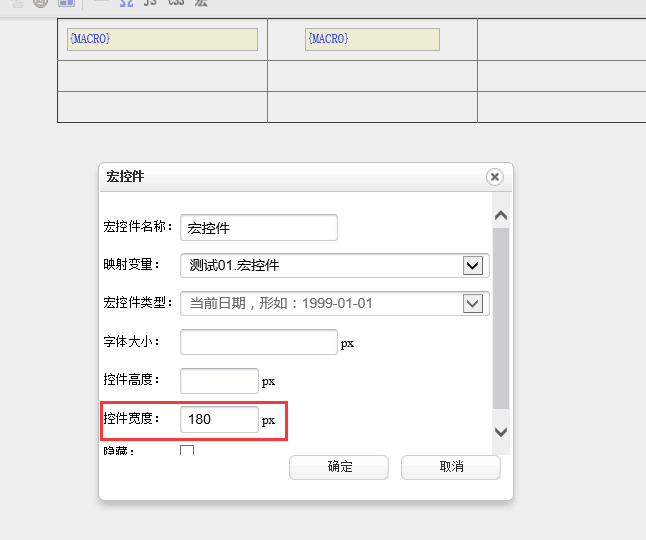The image size is (646, 540).
Task: Click the 宏控件 dialog title bar
Action: (290, 177)
